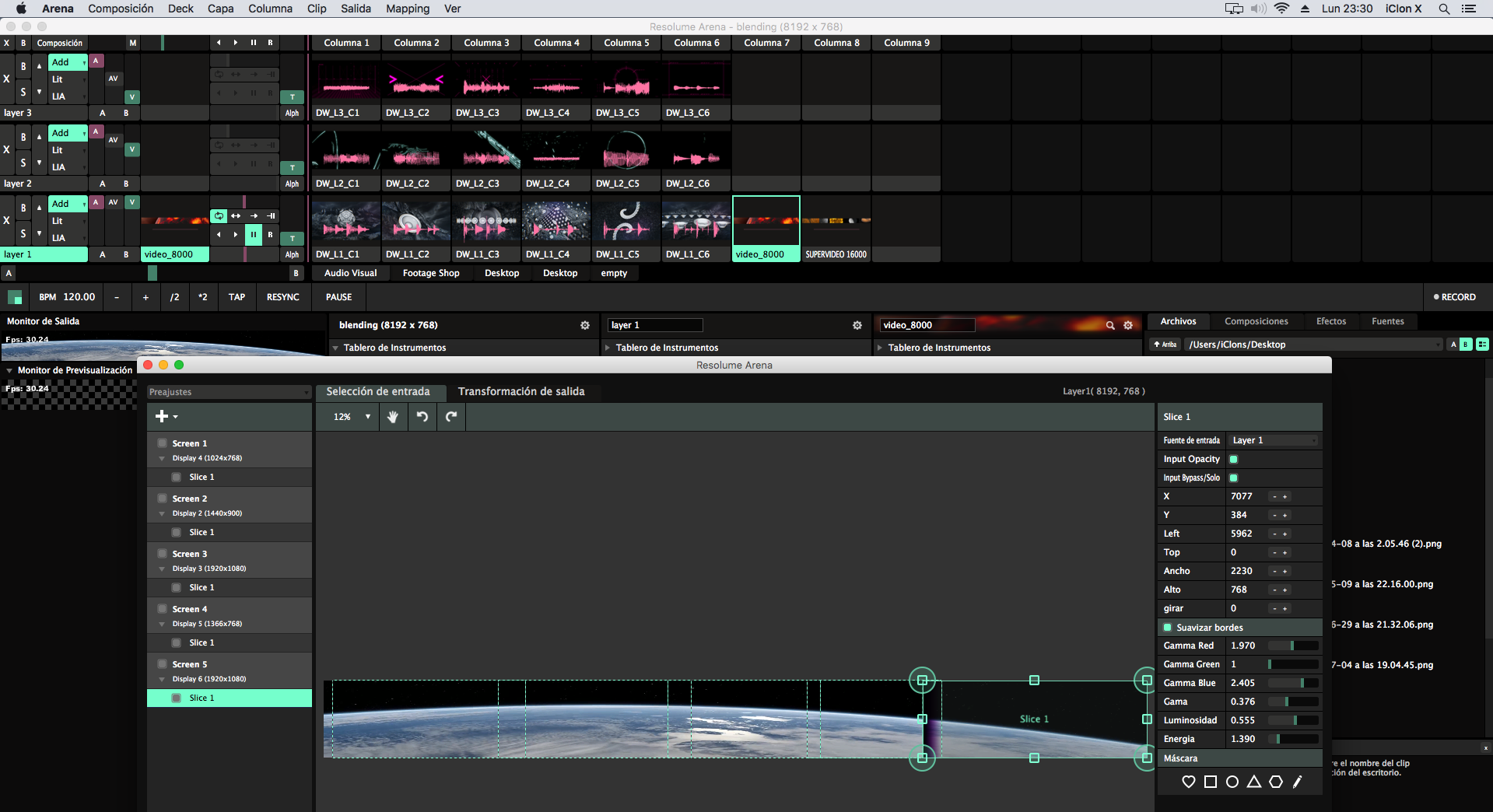Viewport: 1493px width, 812px height.
Task: Open the Preajustes dropdown
Action: [x=229, y=392]
